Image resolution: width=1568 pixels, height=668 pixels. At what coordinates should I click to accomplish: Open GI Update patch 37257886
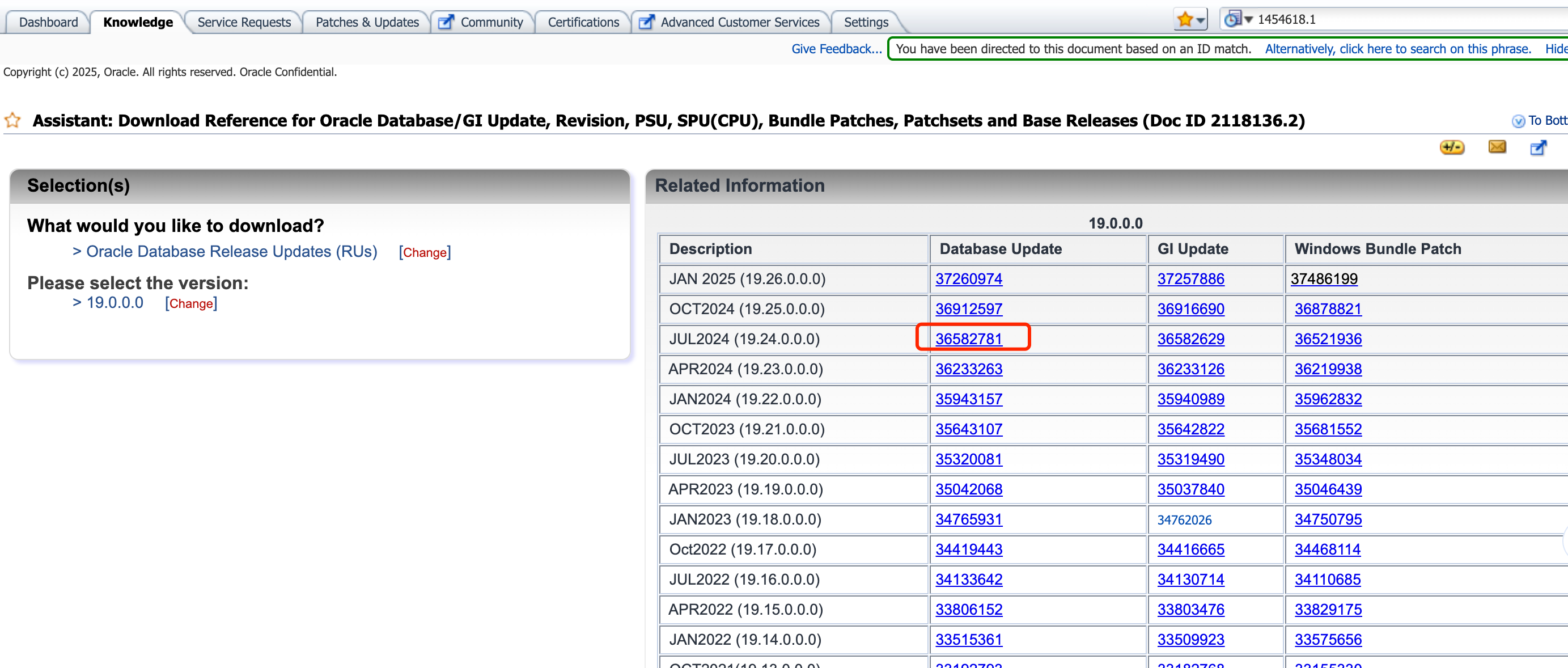(x=1190, y=279)
